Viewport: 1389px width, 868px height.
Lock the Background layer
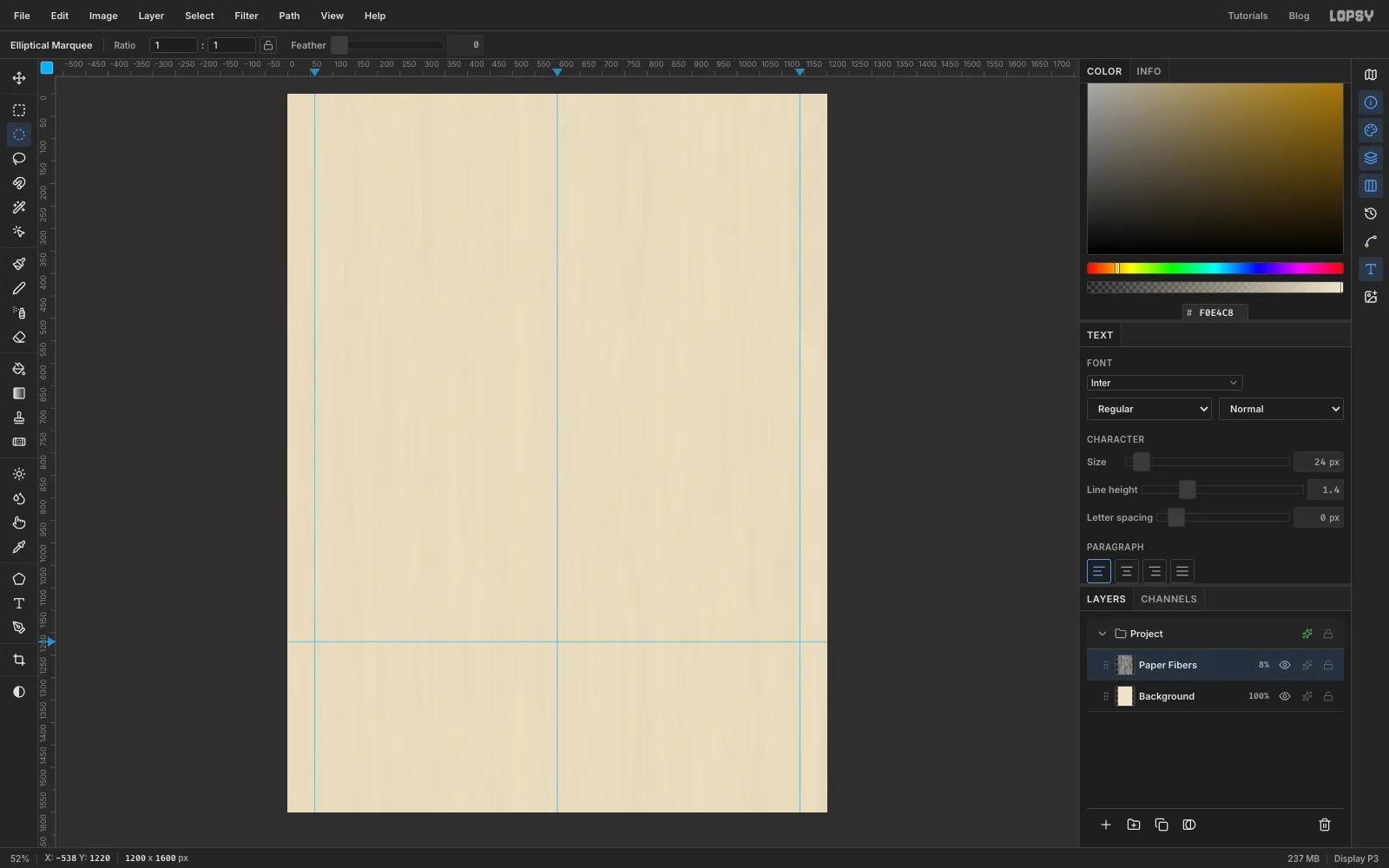[x=1328, y=696]
